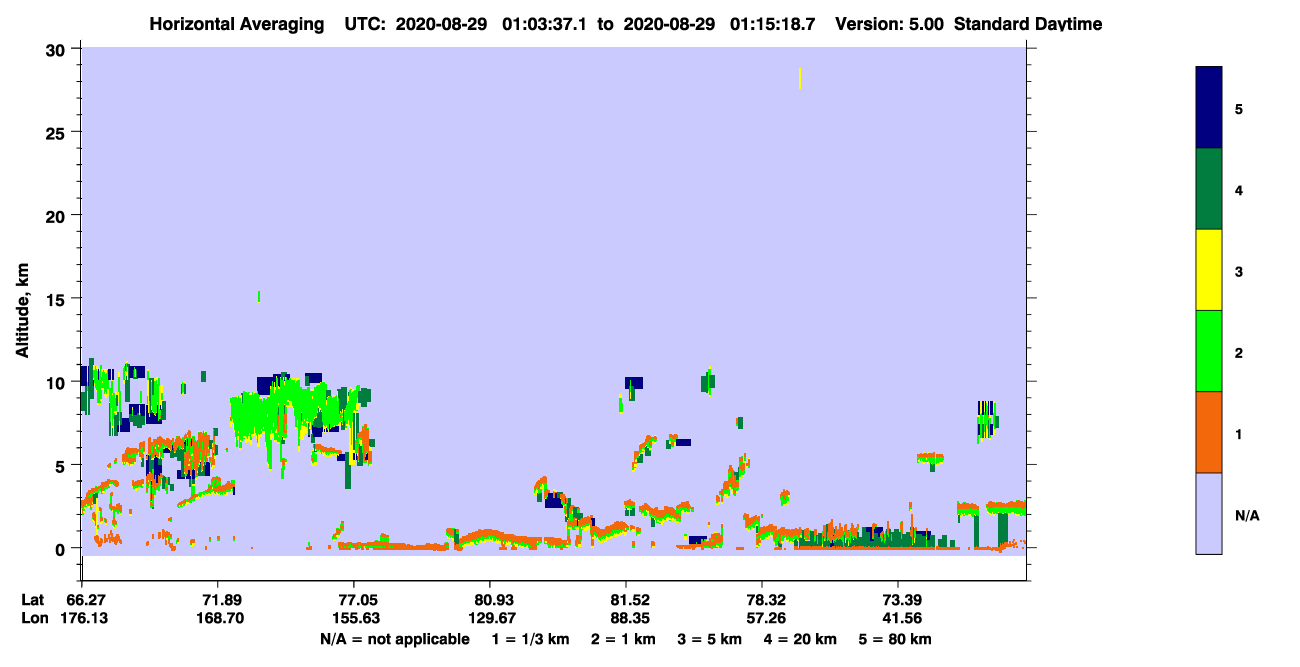This screenshot has width=1300, height=667.
Task: Click the y-axis tick label 5
Action: click(62, 465)
